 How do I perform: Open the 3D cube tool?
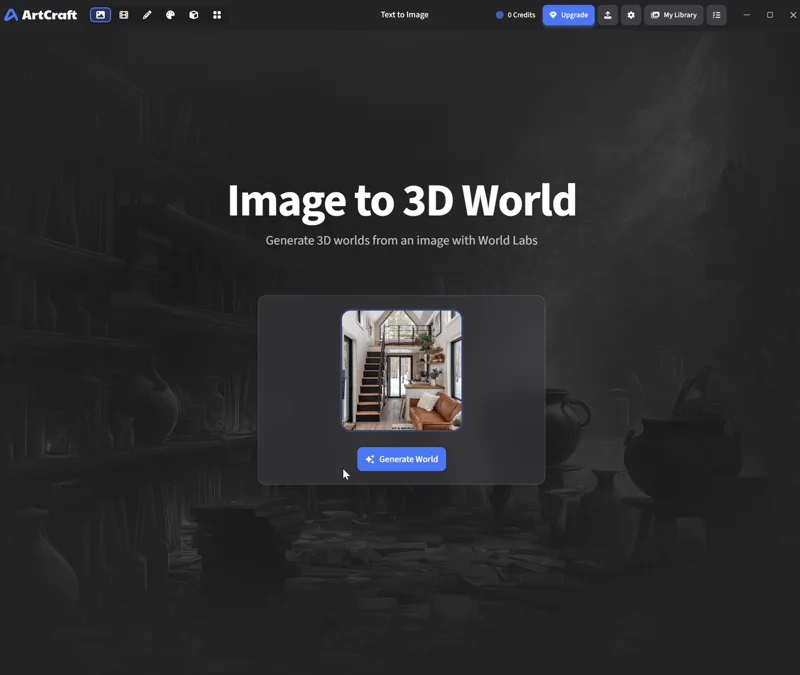tap(194, 15)
